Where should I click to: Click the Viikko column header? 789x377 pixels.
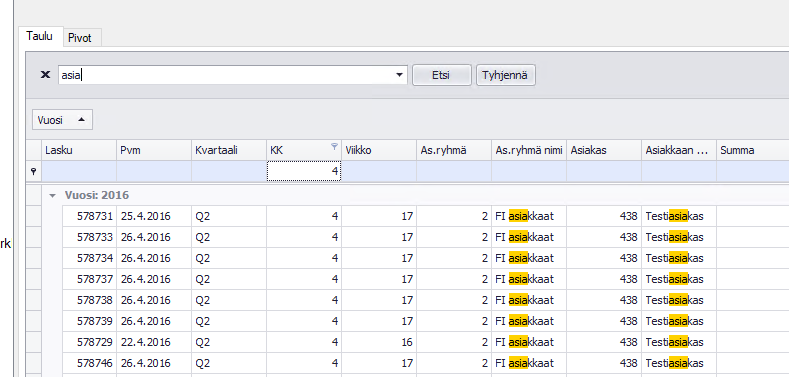379,150
